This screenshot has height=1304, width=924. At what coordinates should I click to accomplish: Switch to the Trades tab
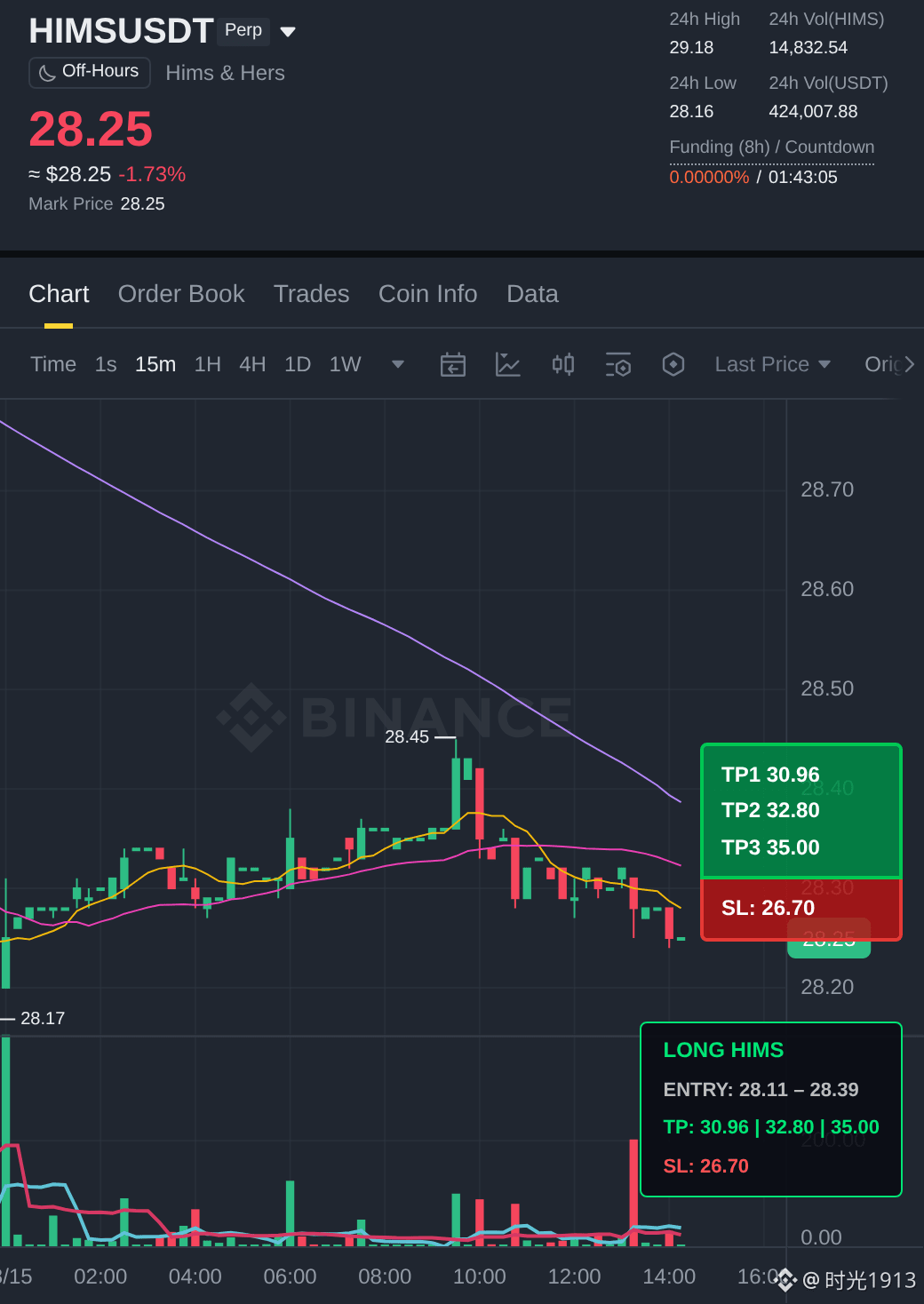point(312,294)
